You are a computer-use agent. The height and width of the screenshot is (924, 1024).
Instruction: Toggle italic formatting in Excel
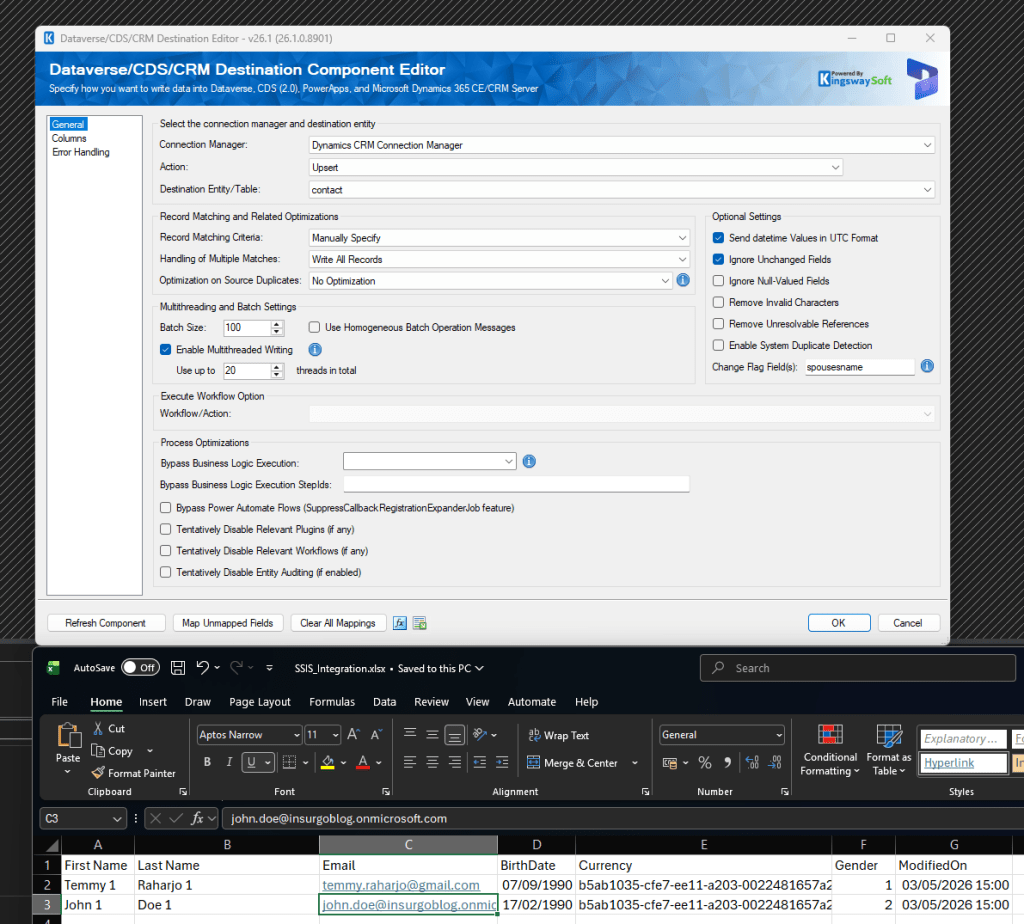[x=229, y=762]
